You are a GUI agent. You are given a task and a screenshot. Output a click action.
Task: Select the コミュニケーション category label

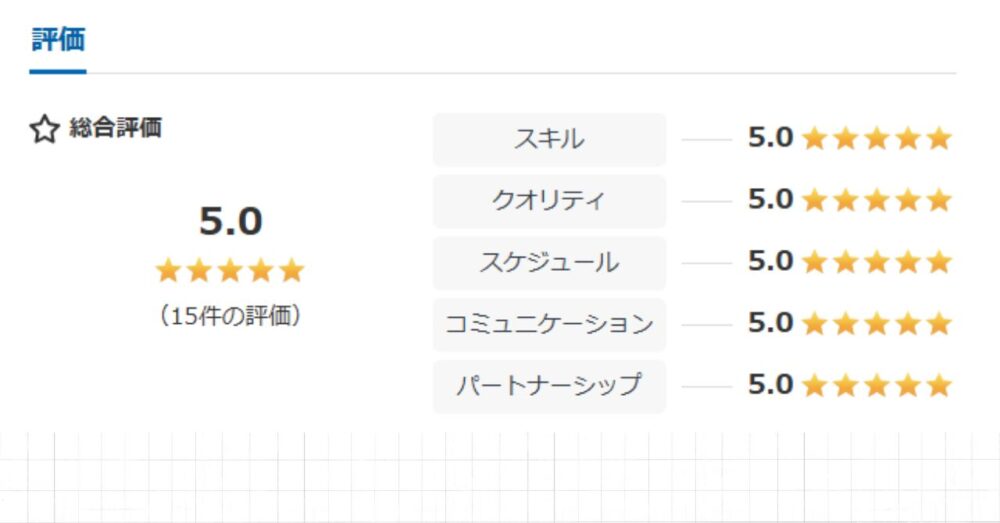pyautogui.click(x=549, y=325)
